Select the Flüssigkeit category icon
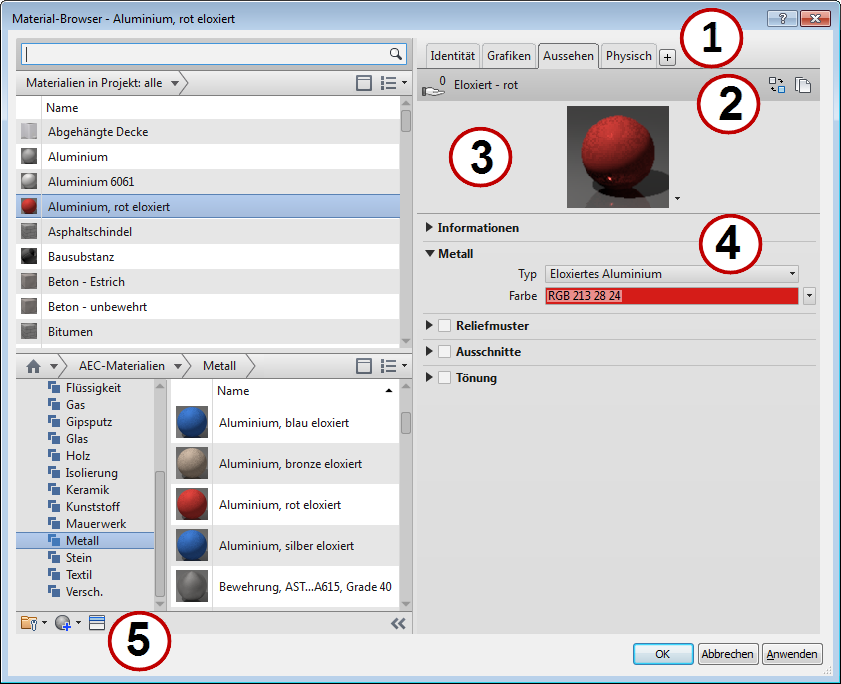This screenshot has width=841, height=684. tap(54, 387)
